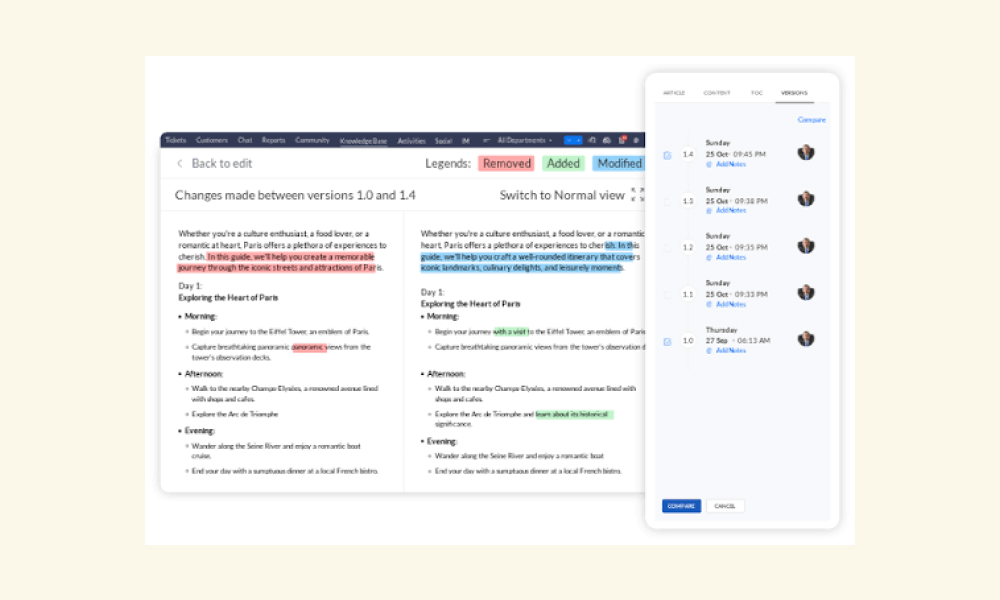Open notifications icon with red badge
Viewport: 1000px width, 600px height.
click(622, 140)
